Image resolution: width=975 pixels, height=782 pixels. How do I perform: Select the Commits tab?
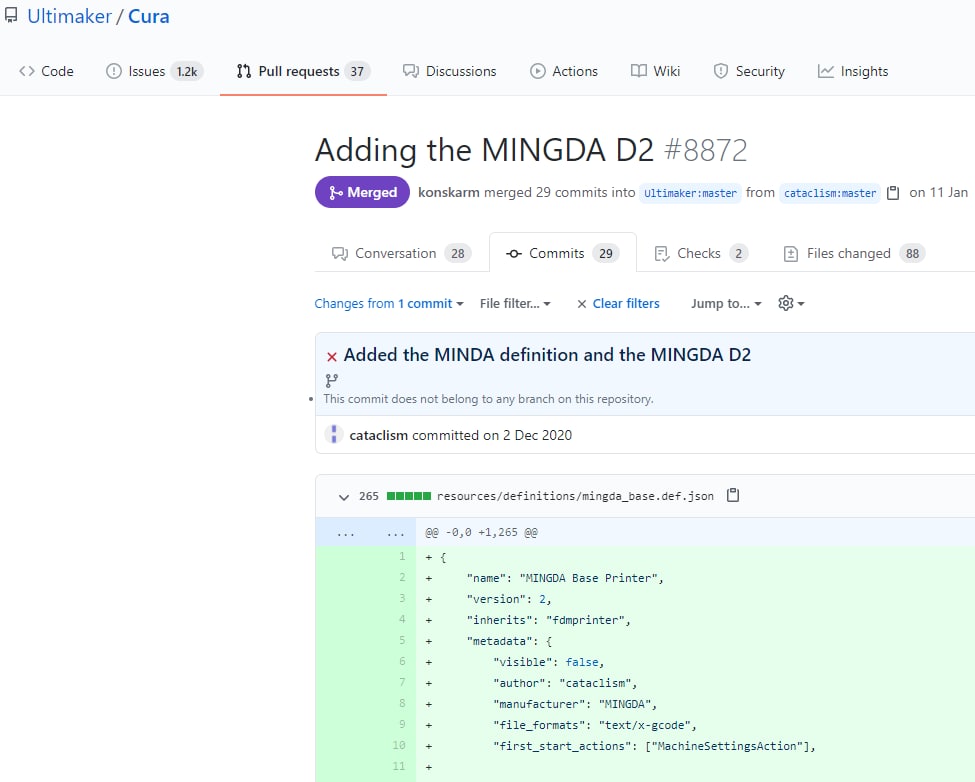(x=563, y=254)
